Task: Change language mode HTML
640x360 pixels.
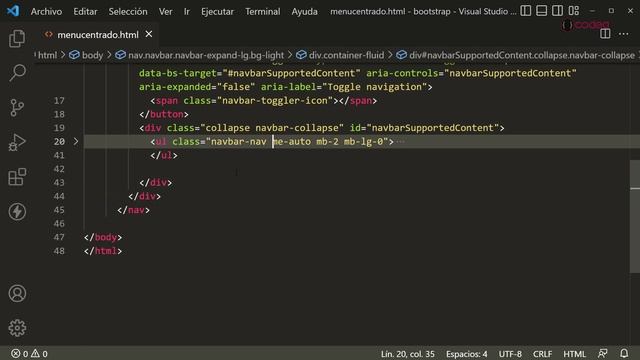Action: [574, 354]
